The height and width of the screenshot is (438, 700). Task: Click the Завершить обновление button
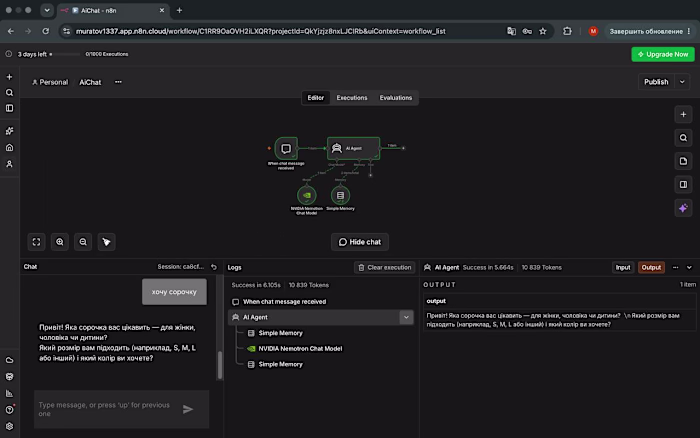(650, 31)
